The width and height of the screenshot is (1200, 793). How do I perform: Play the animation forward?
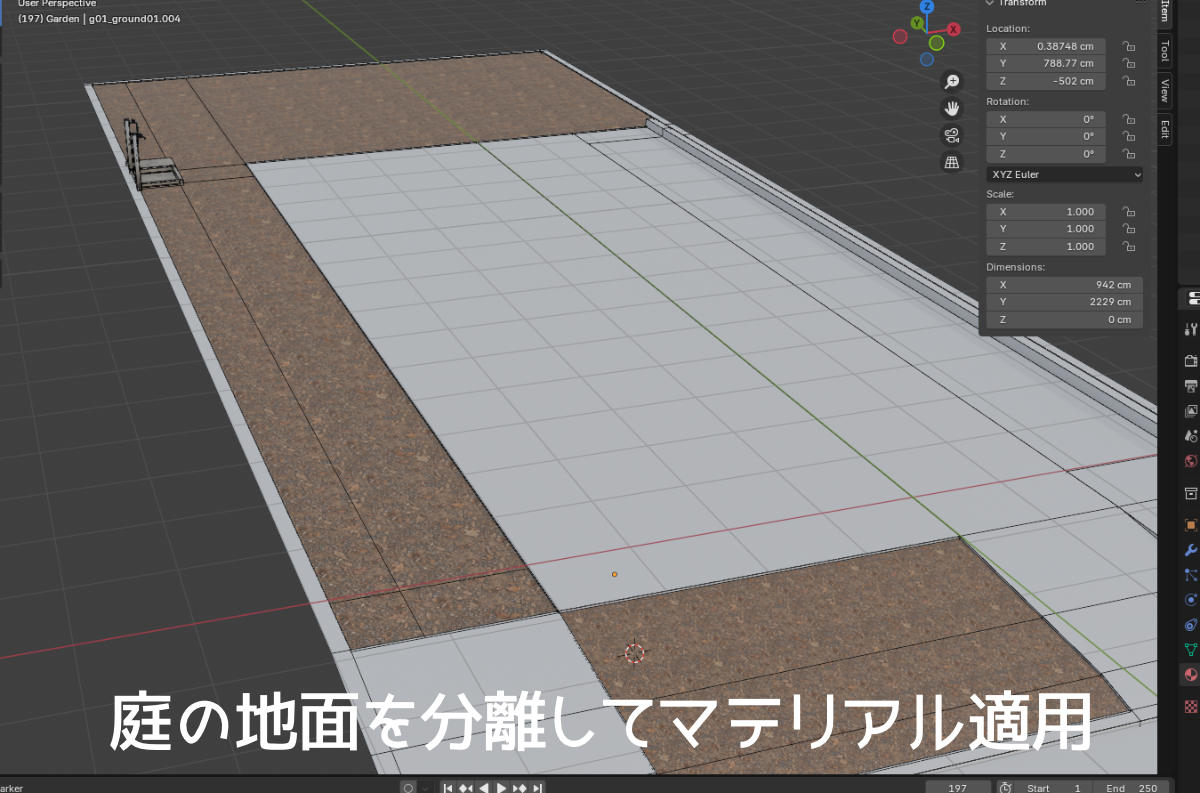pyautogui.click(x=502, y=788)
